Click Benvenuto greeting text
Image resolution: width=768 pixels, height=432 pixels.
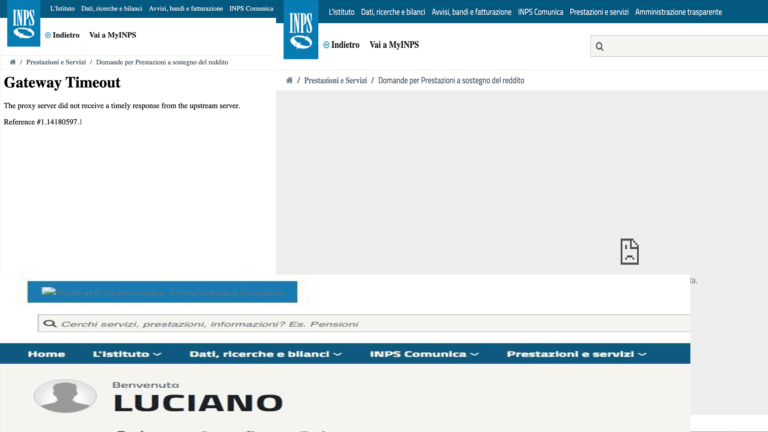coord(145,385)
